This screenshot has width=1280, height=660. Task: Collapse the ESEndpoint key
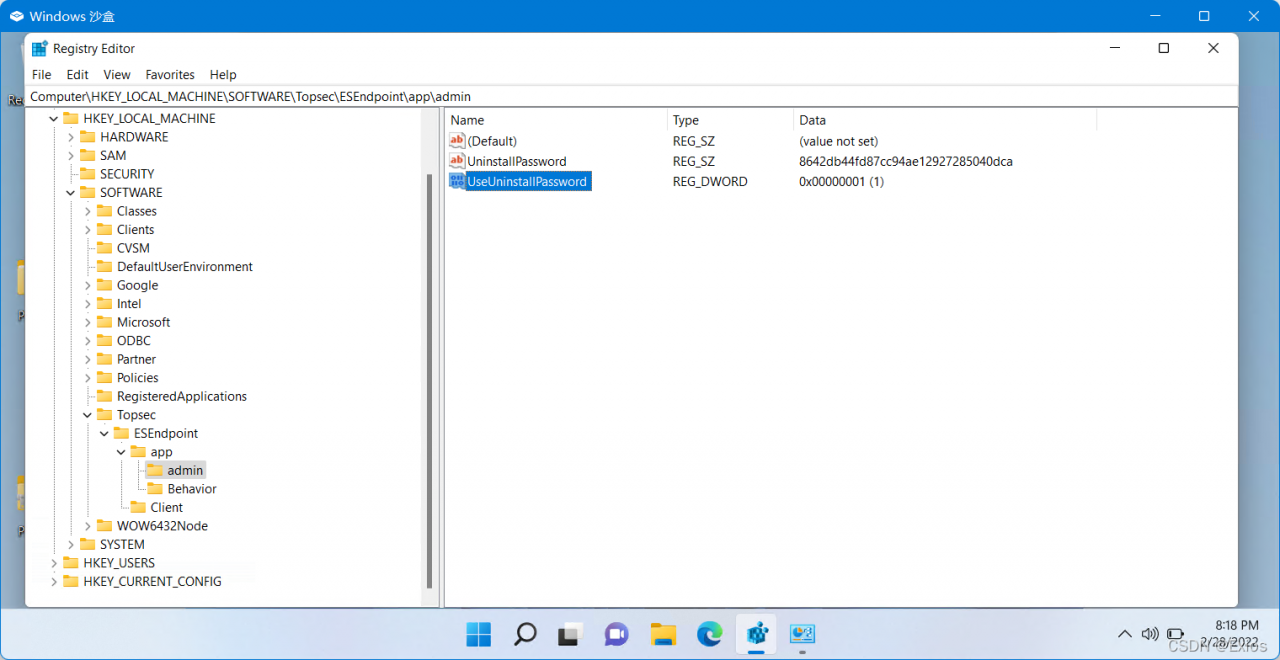(104, 433)
